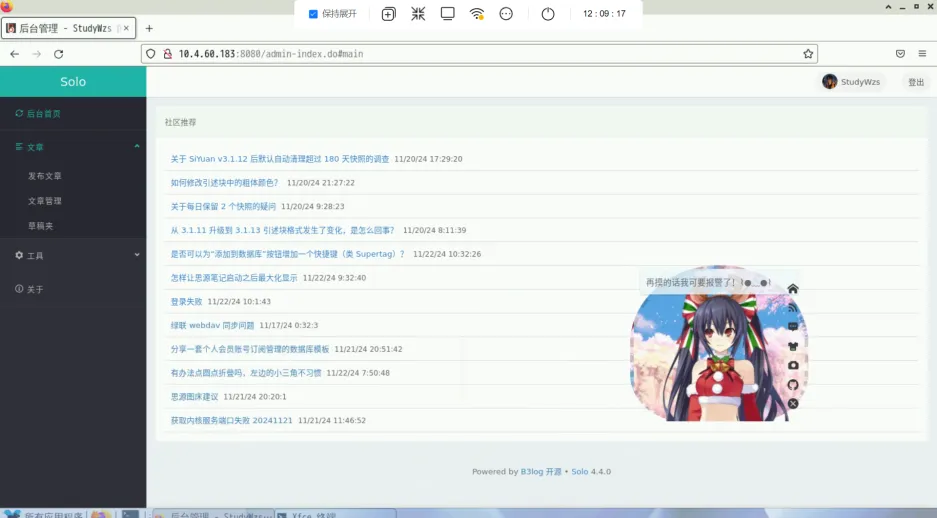Viewport: 937px width, 518px height.
Task: Open post about SiYuan v3.1.12 快照调查
Action: coord(280,159)
